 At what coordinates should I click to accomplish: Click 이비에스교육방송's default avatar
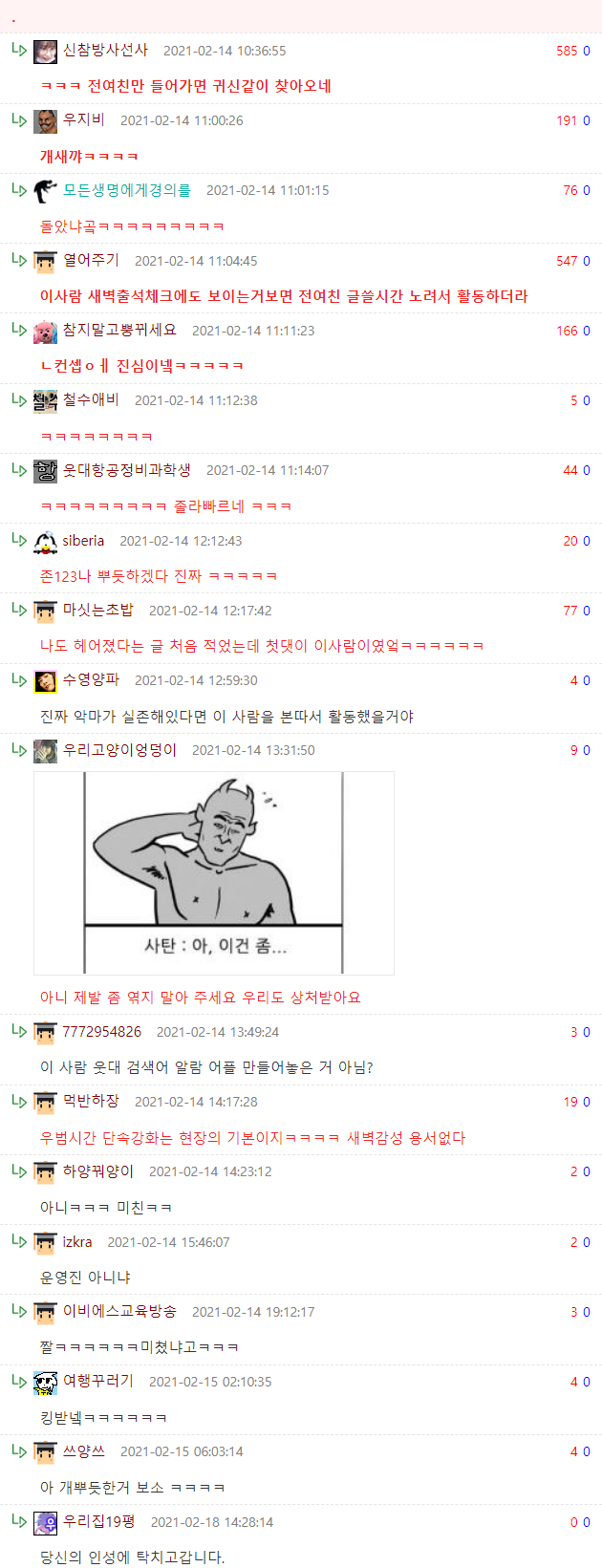coord(45,1313)
